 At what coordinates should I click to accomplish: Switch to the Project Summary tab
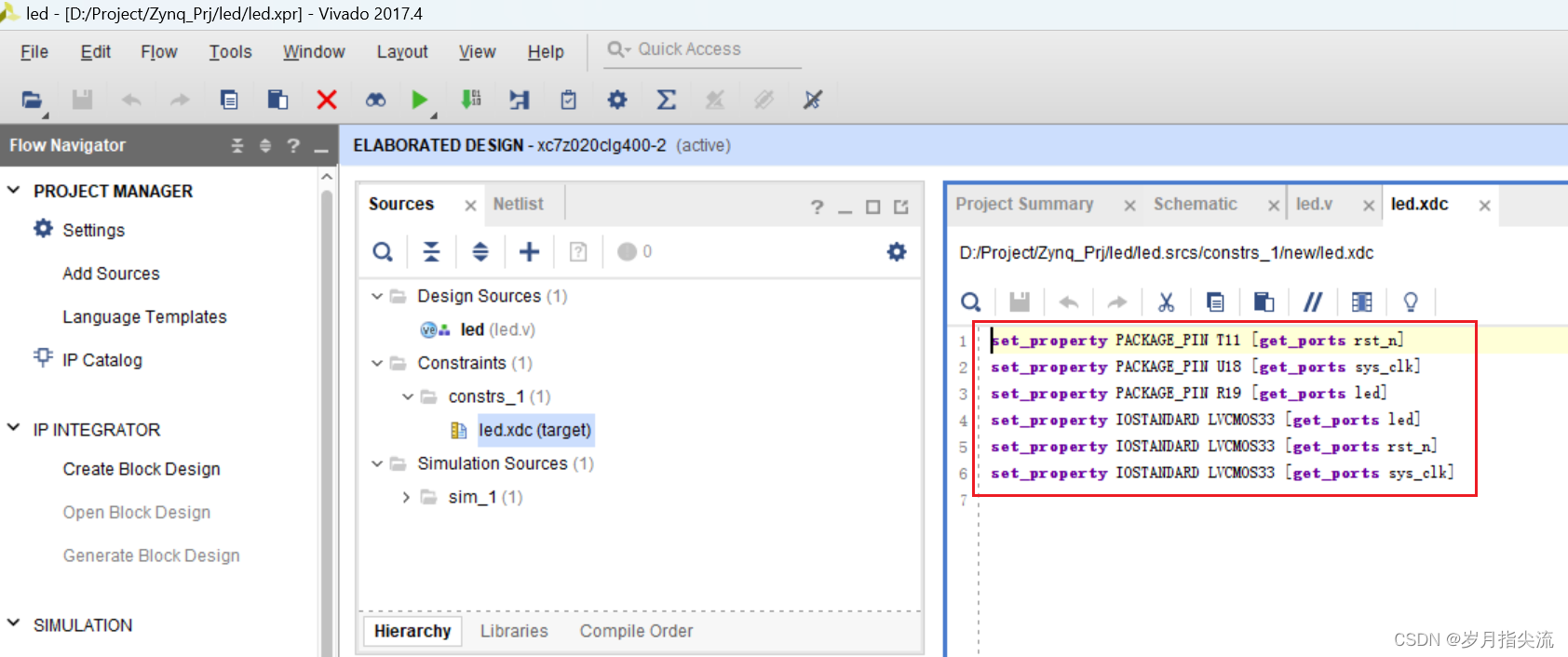(x=1024, y=204)
